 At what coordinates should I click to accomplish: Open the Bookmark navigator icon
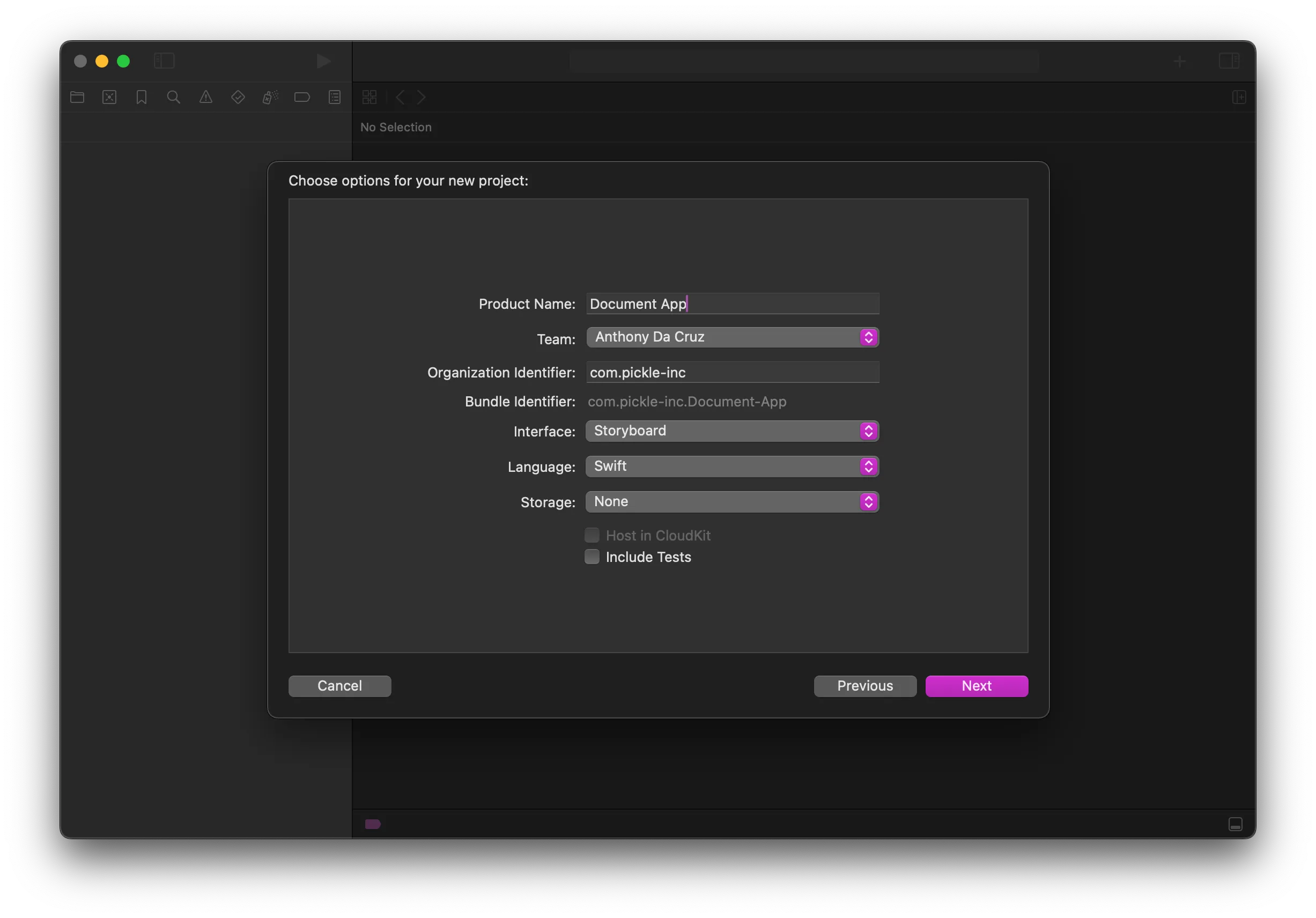[142, 97]
